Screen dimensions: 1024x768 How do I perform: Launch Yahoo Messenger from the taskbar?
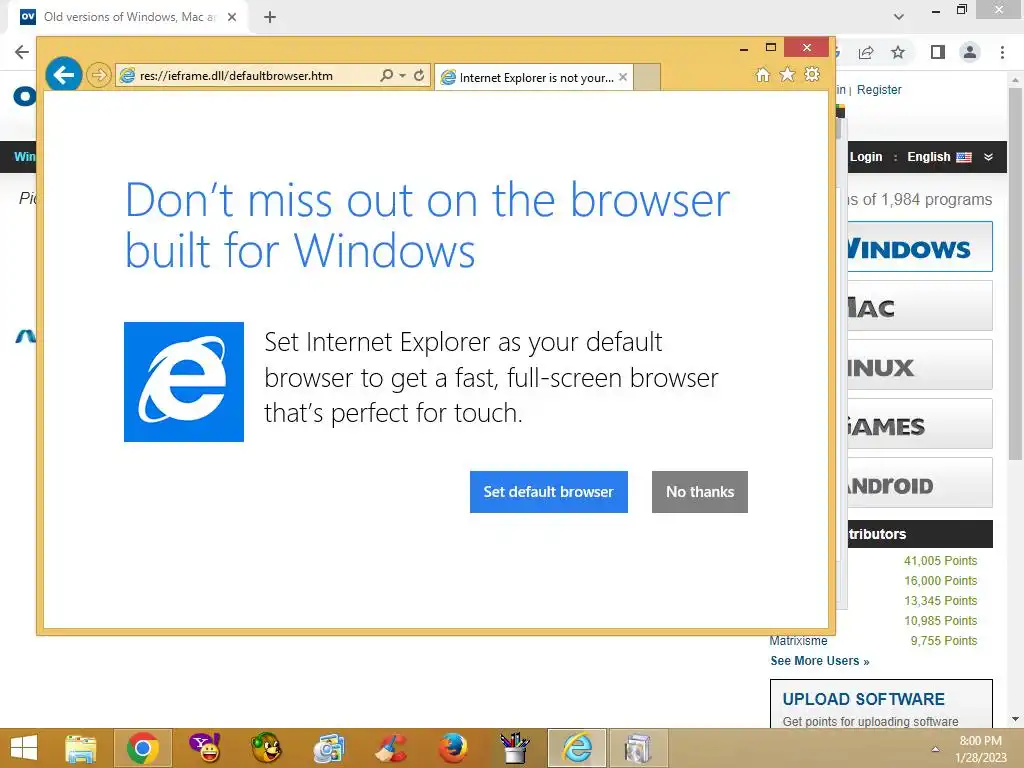click(205, 748)
